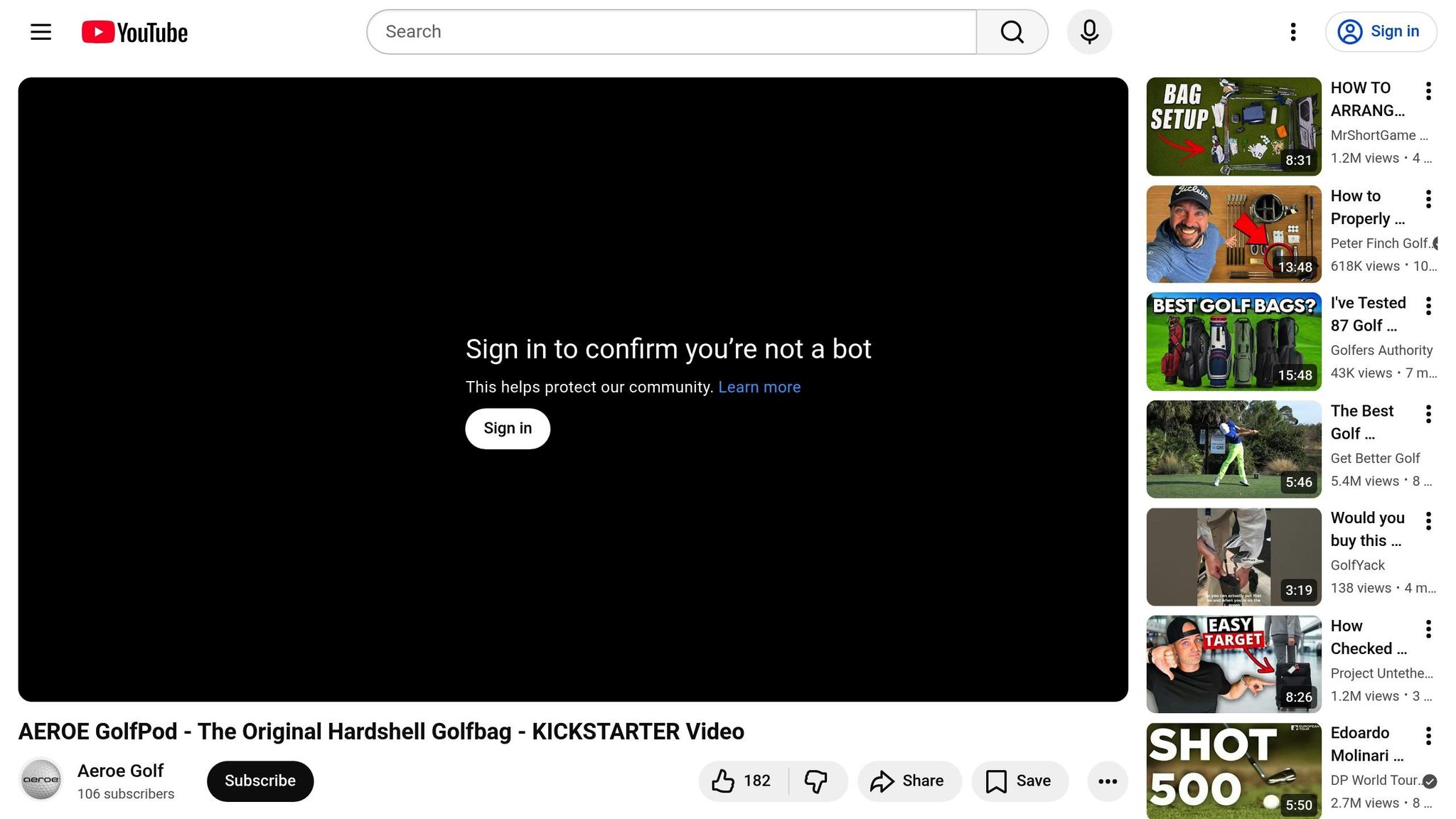Open the BEST GOLF BAGS? thumbnail video
The height and width of the screenshot is (819, 1456).
tap(1233, 342)
